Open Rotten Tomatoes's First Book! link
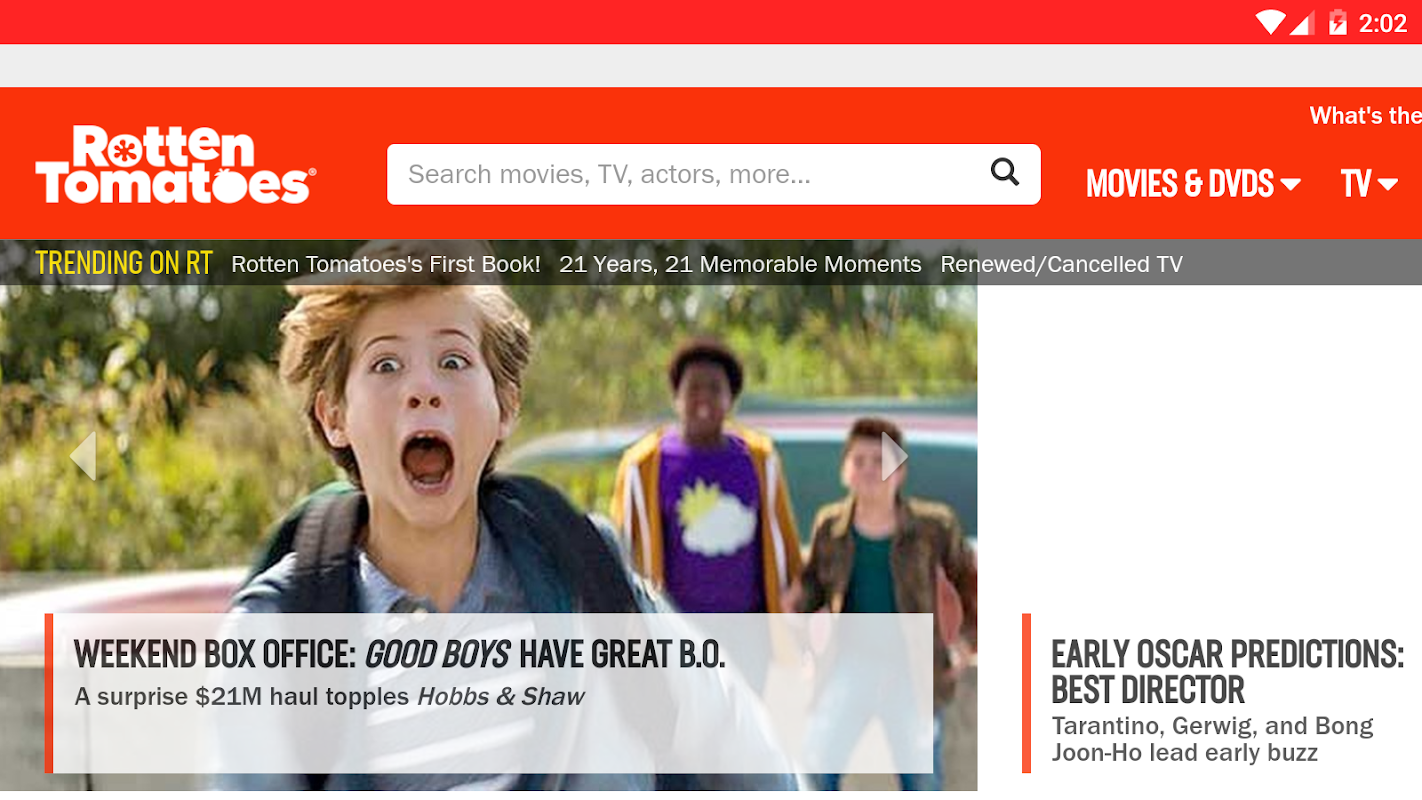The height and width of the screenshot is (800, 1422). [386, 264]
